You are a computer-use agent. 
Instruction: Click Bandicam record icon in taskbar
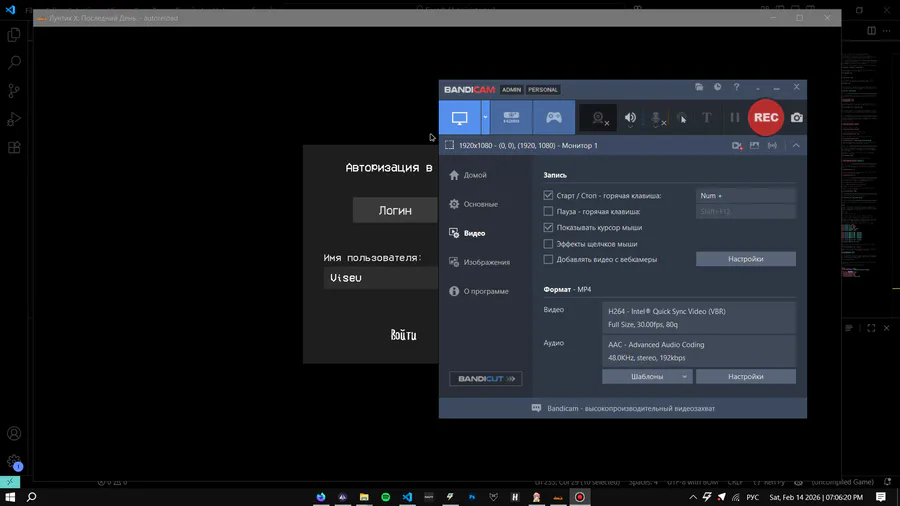580,497
